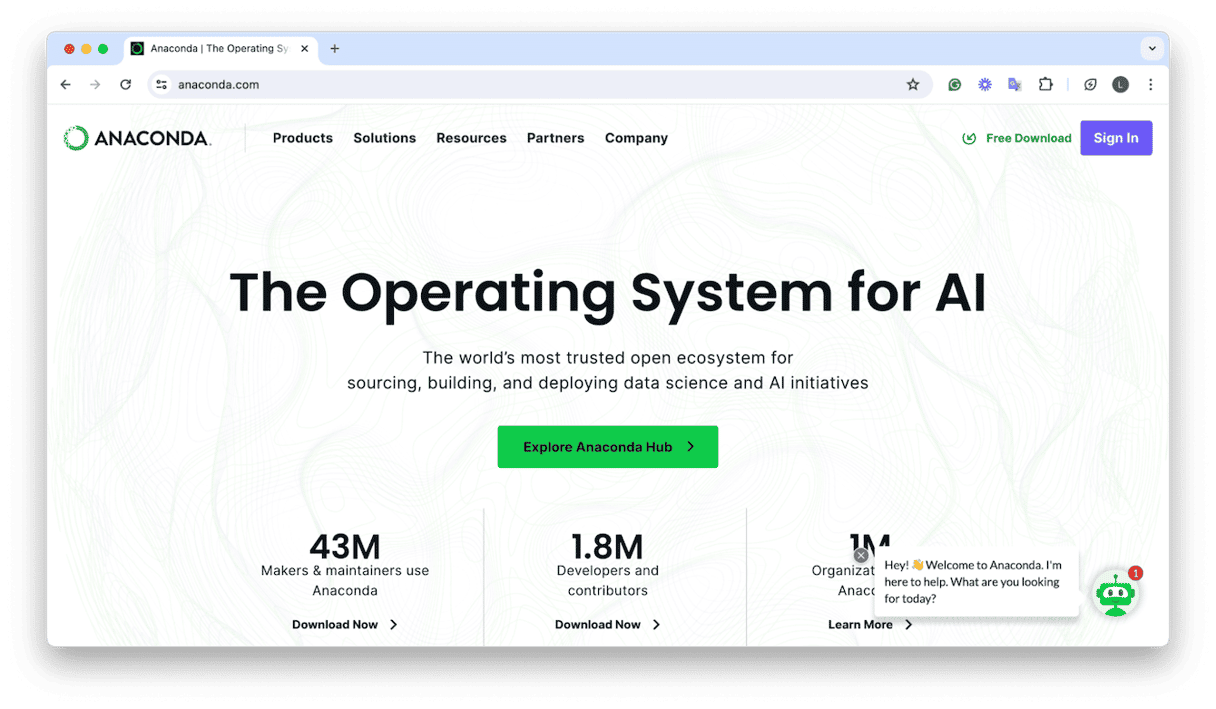
Task: Open the Chrome extensions puzzle icon
Action: (x=1045, y=84)
